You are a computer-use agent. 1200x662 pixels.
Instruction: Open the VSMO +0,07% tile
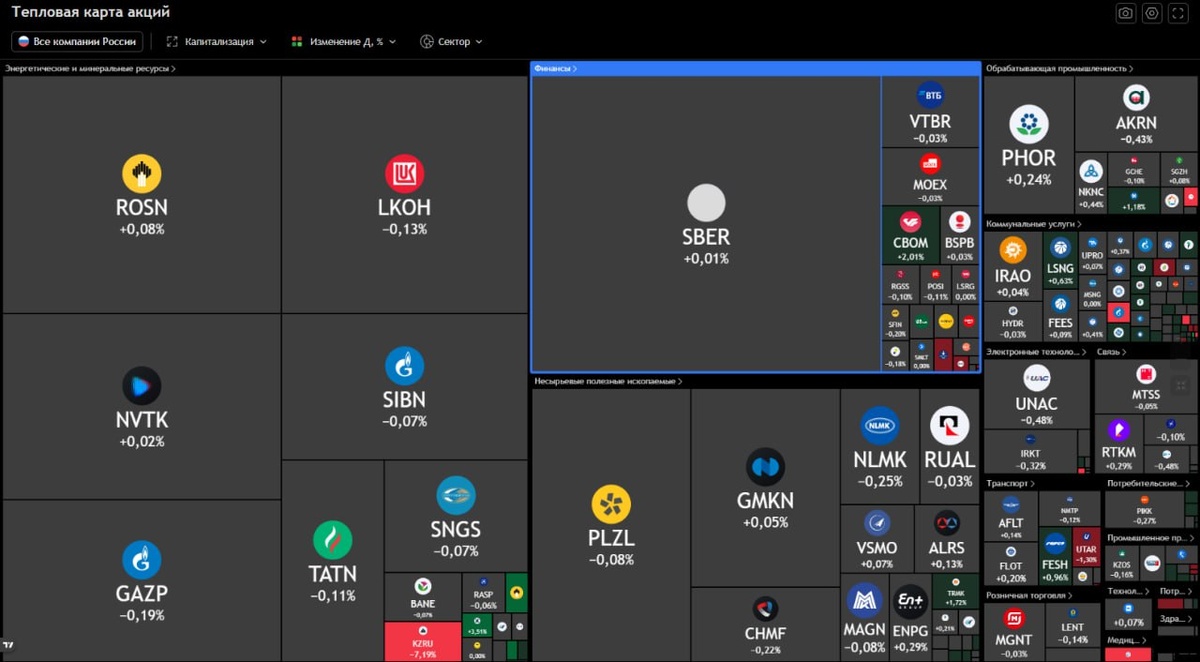(x=876, y=539)
